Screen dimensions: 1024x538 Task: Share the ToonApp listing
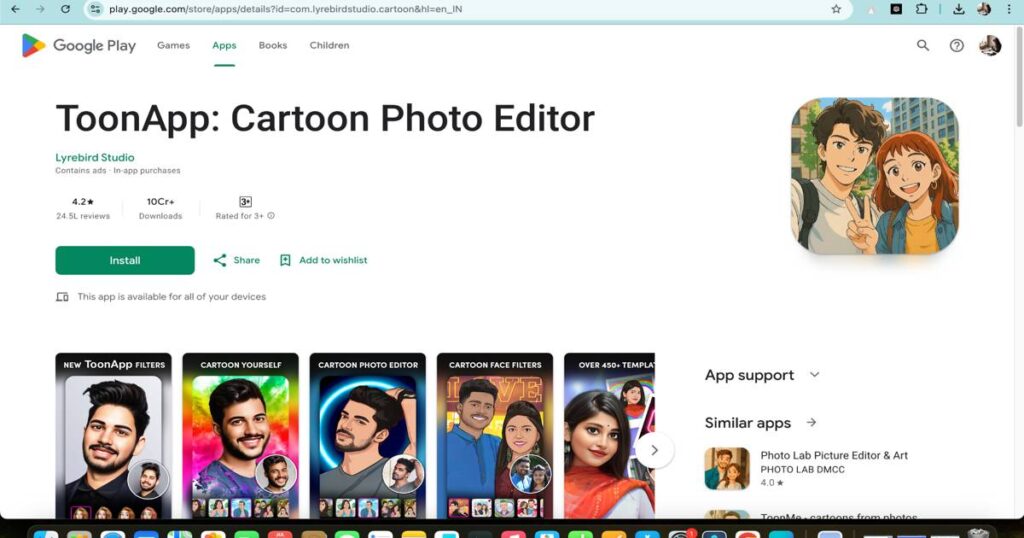(236, 260)
